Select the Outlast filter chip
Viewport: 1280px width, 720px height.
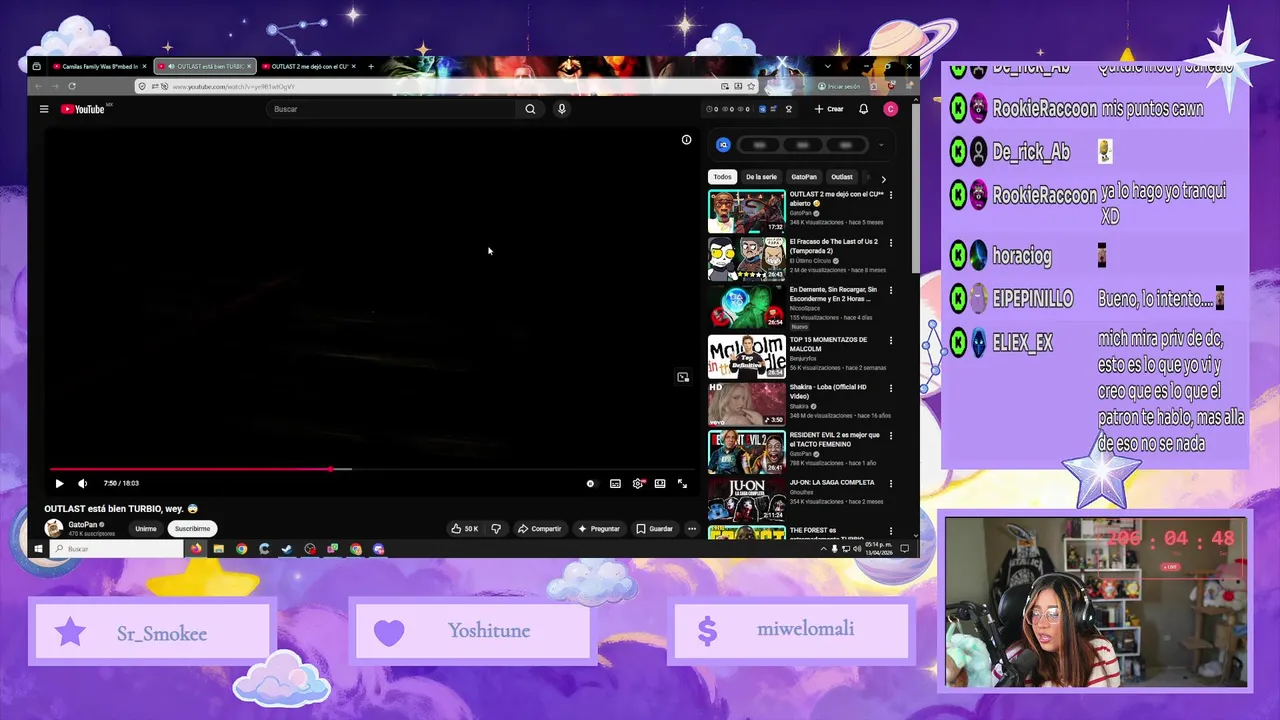842,177
